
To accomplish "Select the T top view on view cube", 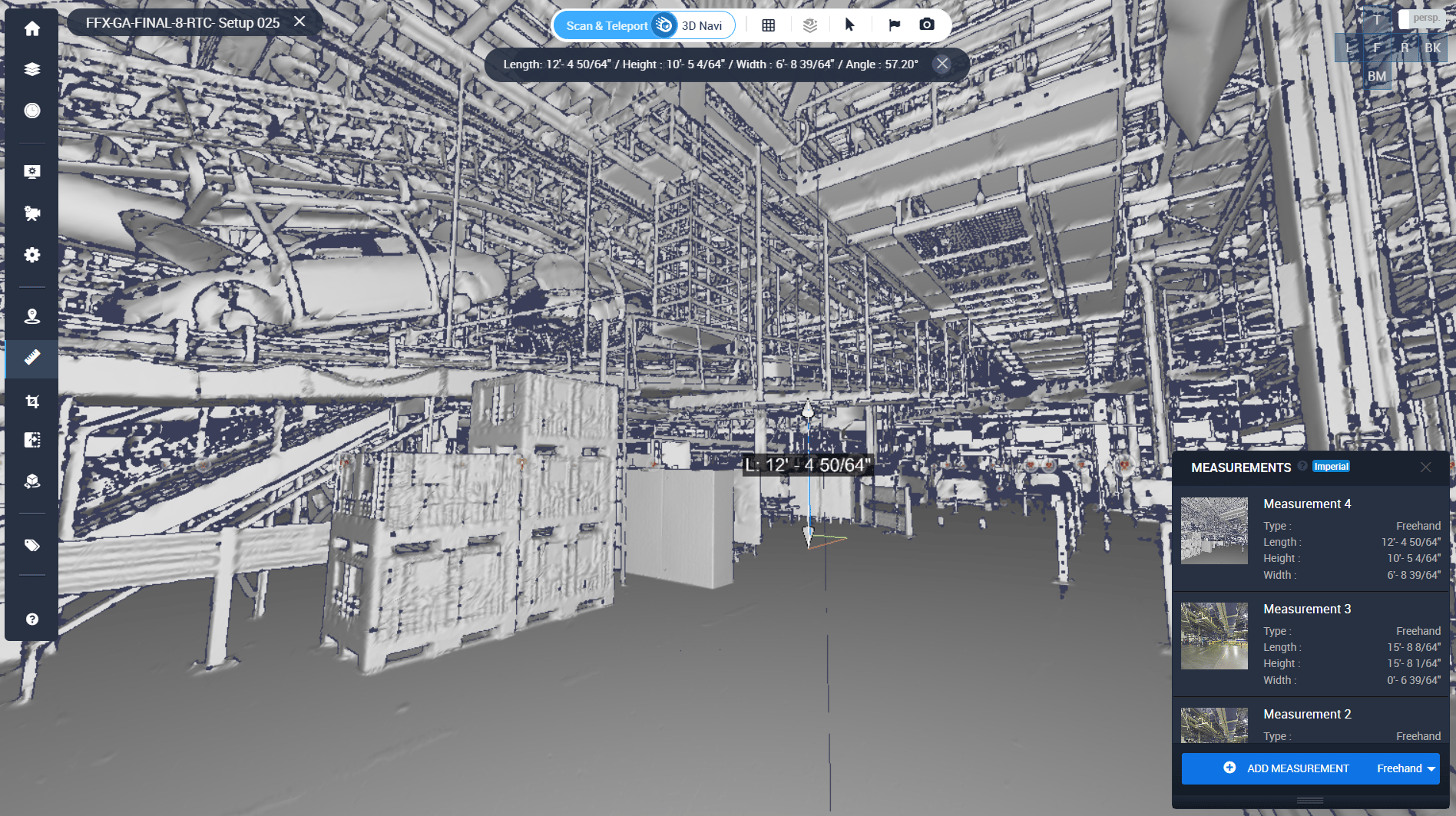I will pos(1377,20).
